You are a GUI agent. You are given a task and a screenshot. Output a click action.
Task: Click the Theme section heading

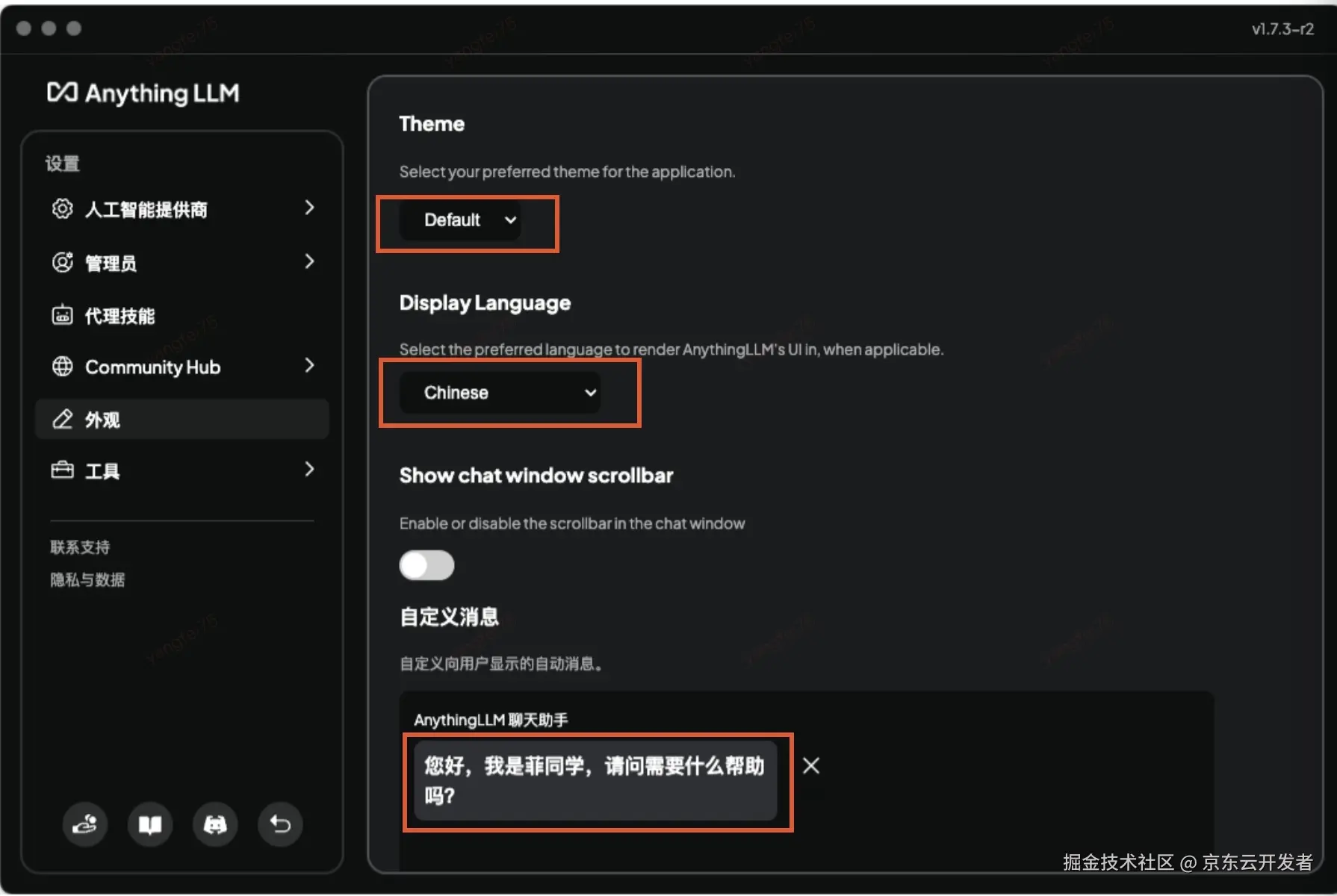pyautogui.click(x=432, y=124)
